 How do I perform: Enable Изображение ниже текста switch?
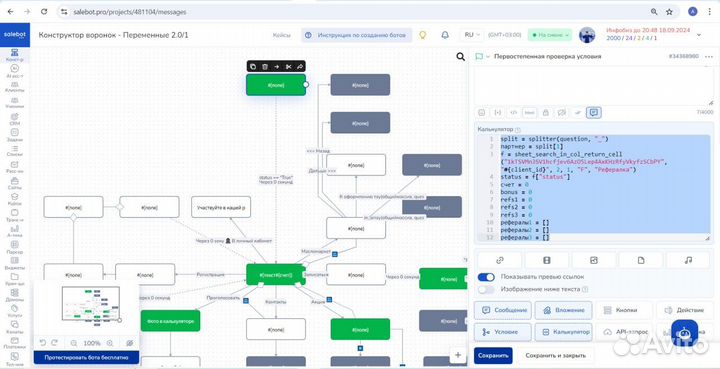tap(486, 289)
